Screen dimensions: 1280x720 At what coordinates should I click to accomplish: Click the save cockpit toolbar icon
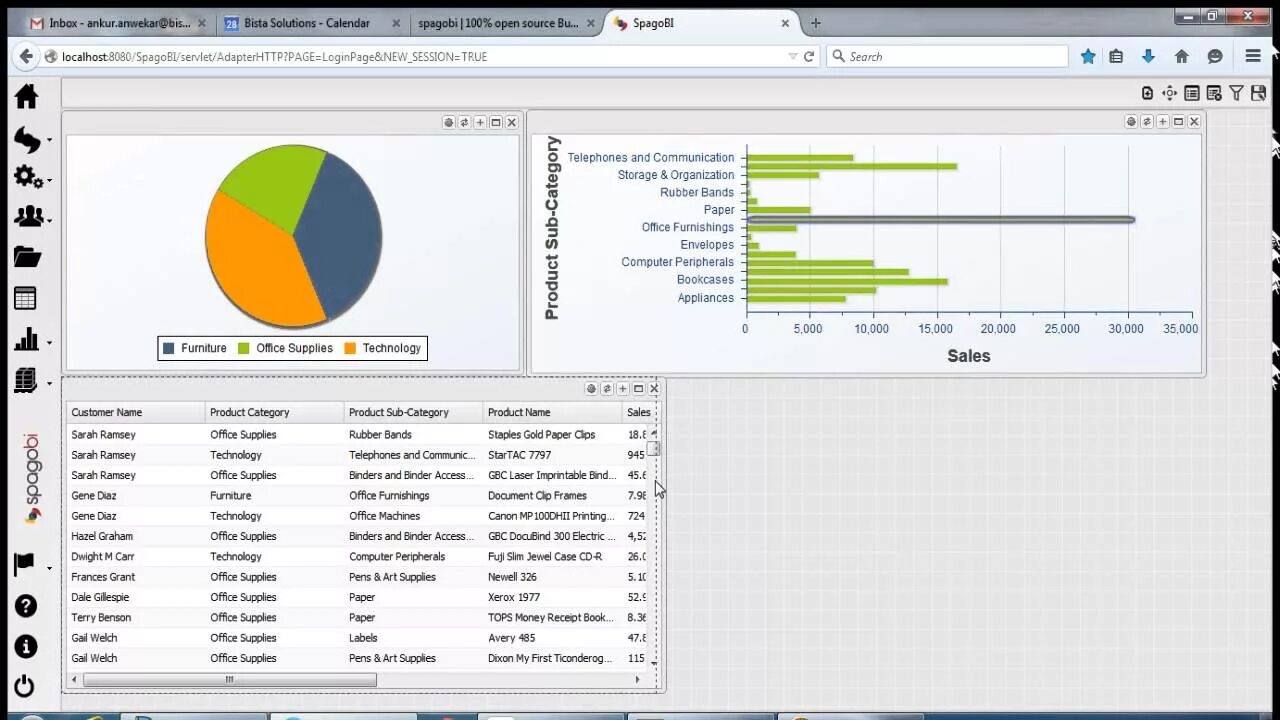1258,93
